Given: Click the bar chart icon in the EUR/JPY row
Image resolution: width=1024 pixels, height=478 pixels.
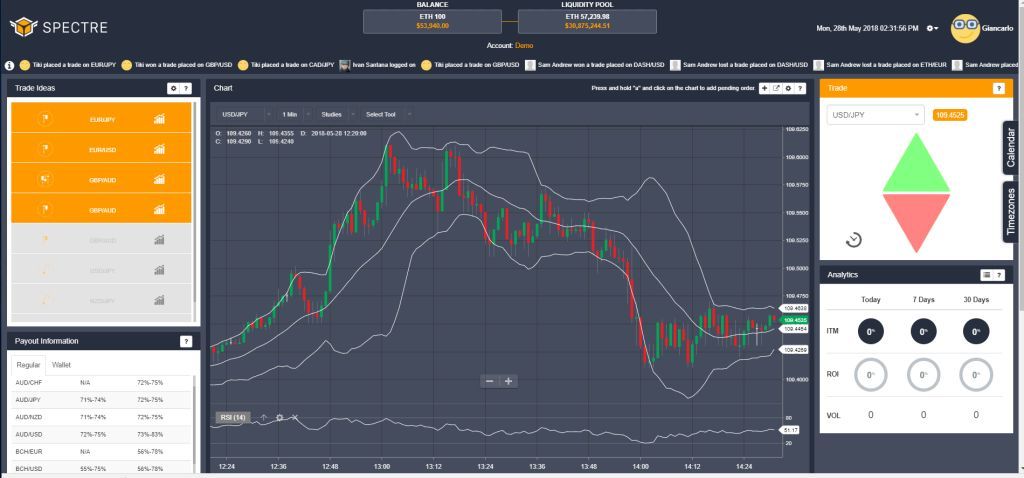Looking at the screenshot, I should [x=159, y=120].
